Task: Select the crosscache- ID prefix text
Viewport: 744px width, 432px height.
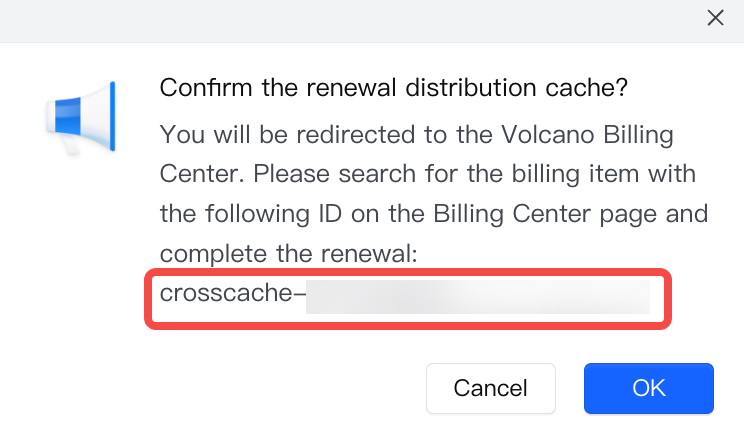Action: [232, 297]
